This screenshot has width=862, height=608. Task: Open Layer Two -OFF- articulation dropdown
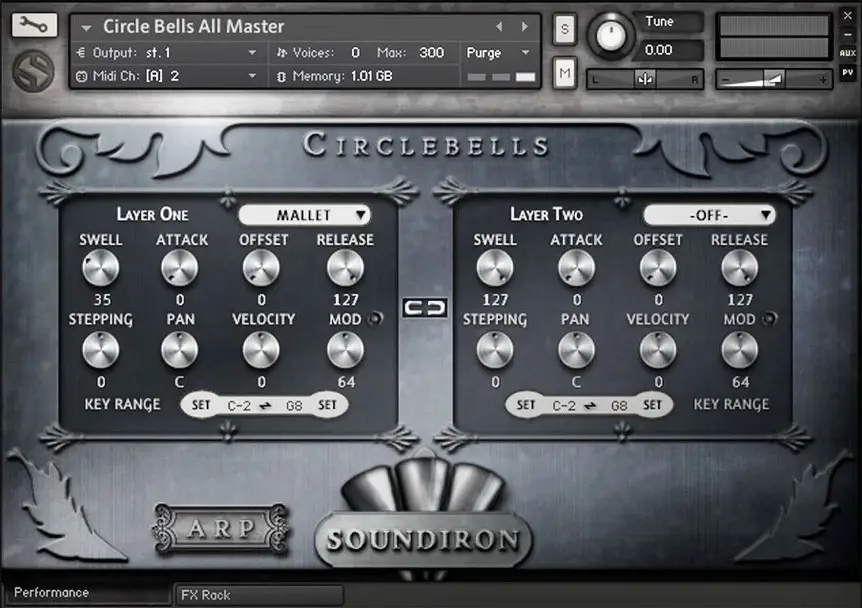709,215
